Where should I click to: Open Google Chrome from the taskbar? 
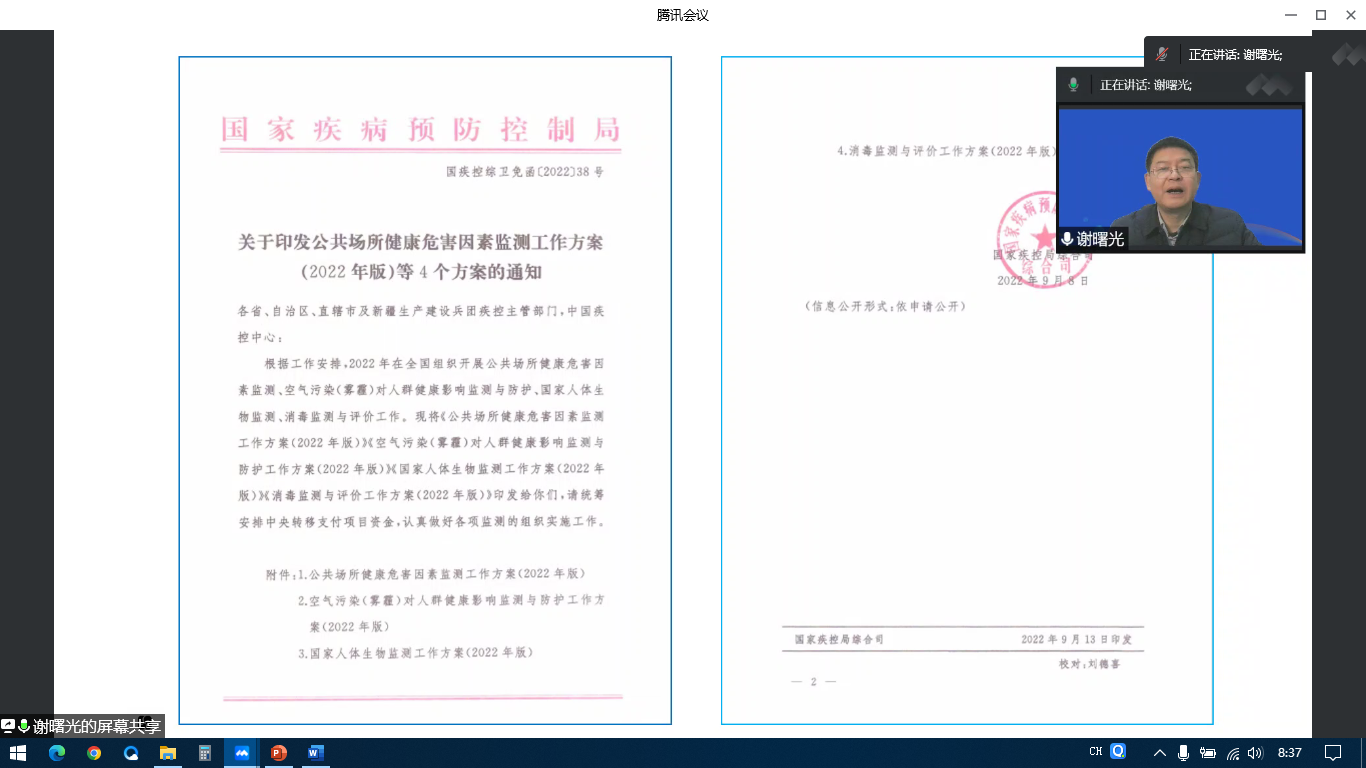pos(94,753)
